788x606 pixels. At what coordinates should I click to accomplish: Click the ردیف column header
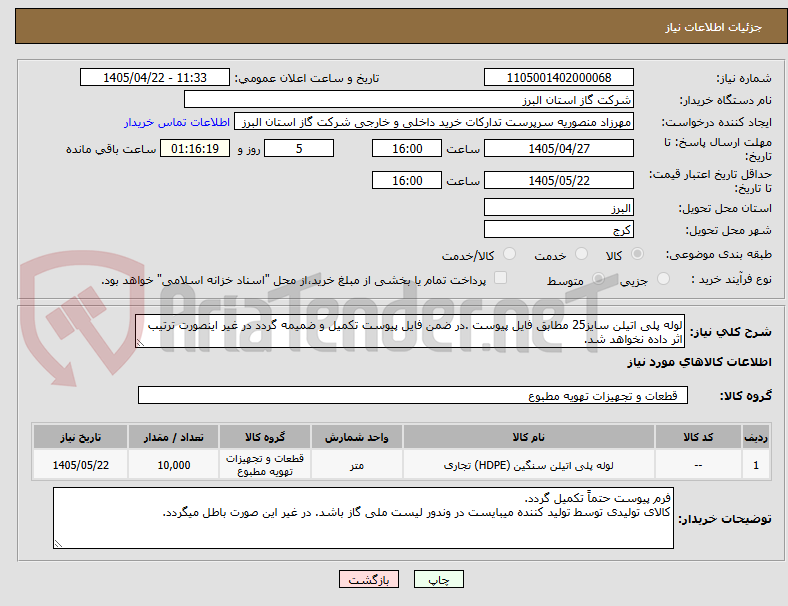[x=756, y=437]
